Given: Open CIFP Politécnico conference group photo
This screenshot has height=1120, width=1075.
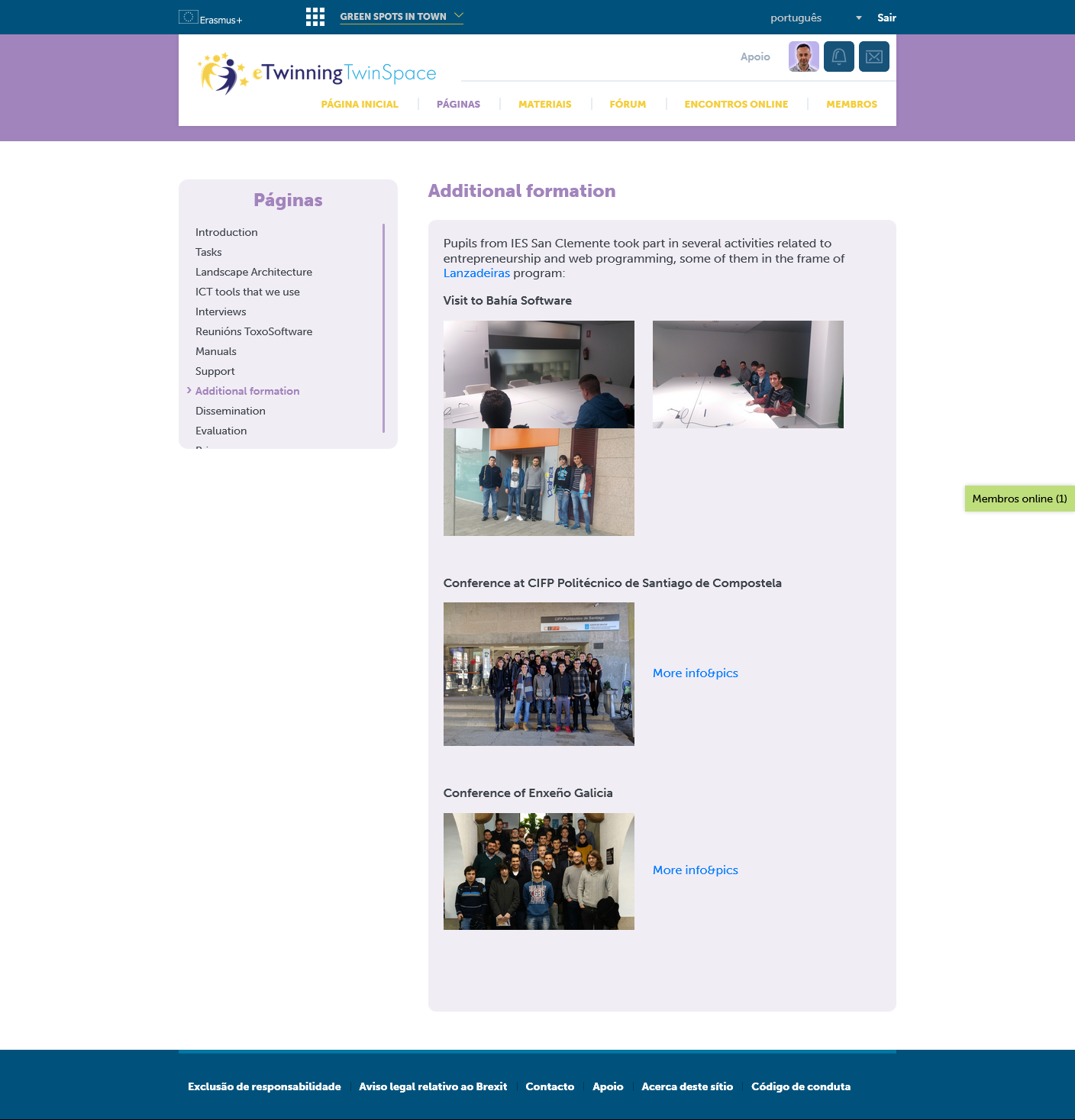Looking at the screenshot, I should click(539, 674).
